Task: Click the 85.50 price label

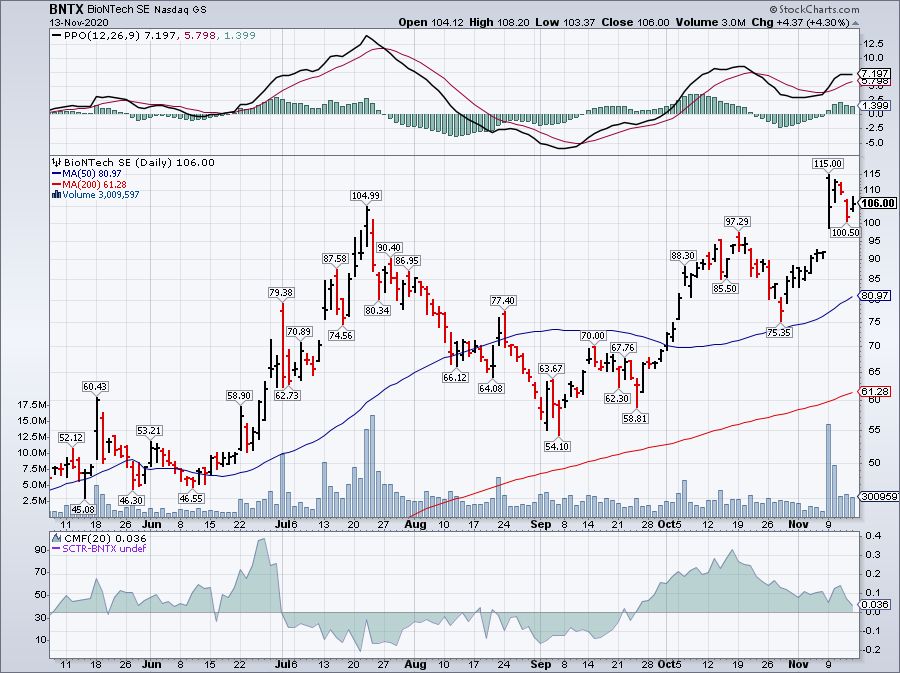Action: tap(725, 289)
